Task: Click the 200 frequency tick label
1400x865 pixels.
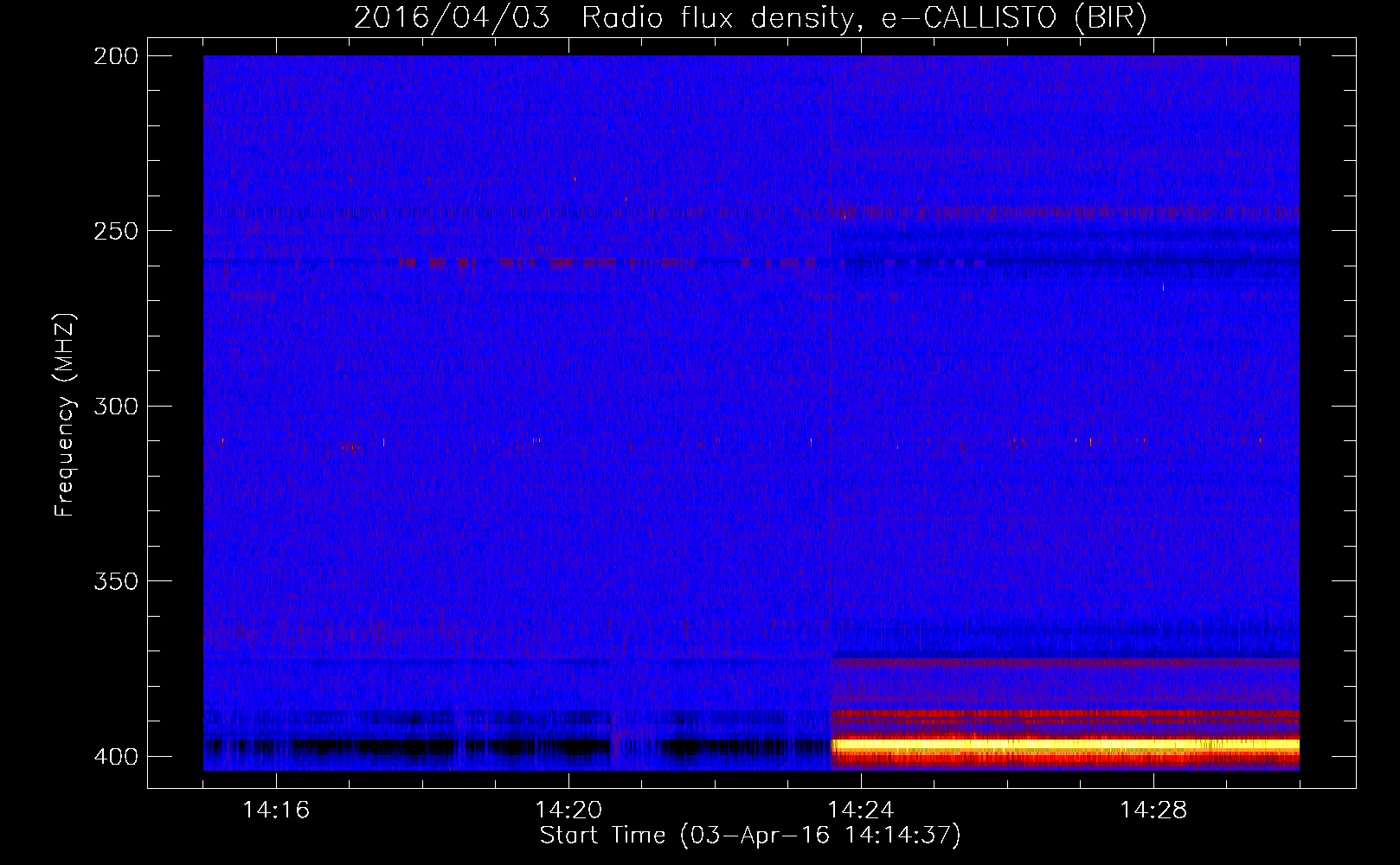Action: click(x=116, y=56)
